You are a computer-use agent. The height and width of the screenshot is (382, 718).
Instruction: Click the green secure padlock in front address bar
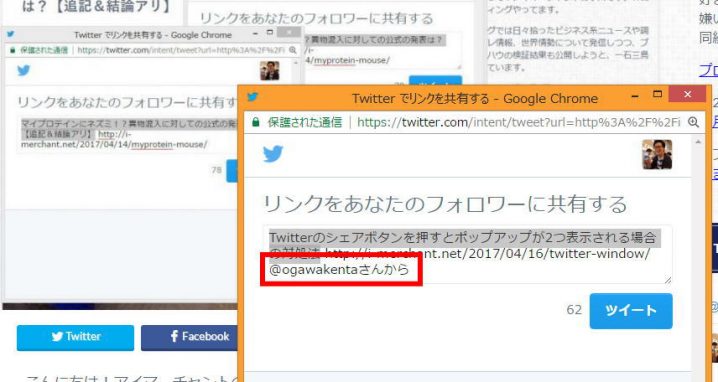coord(256,122)
